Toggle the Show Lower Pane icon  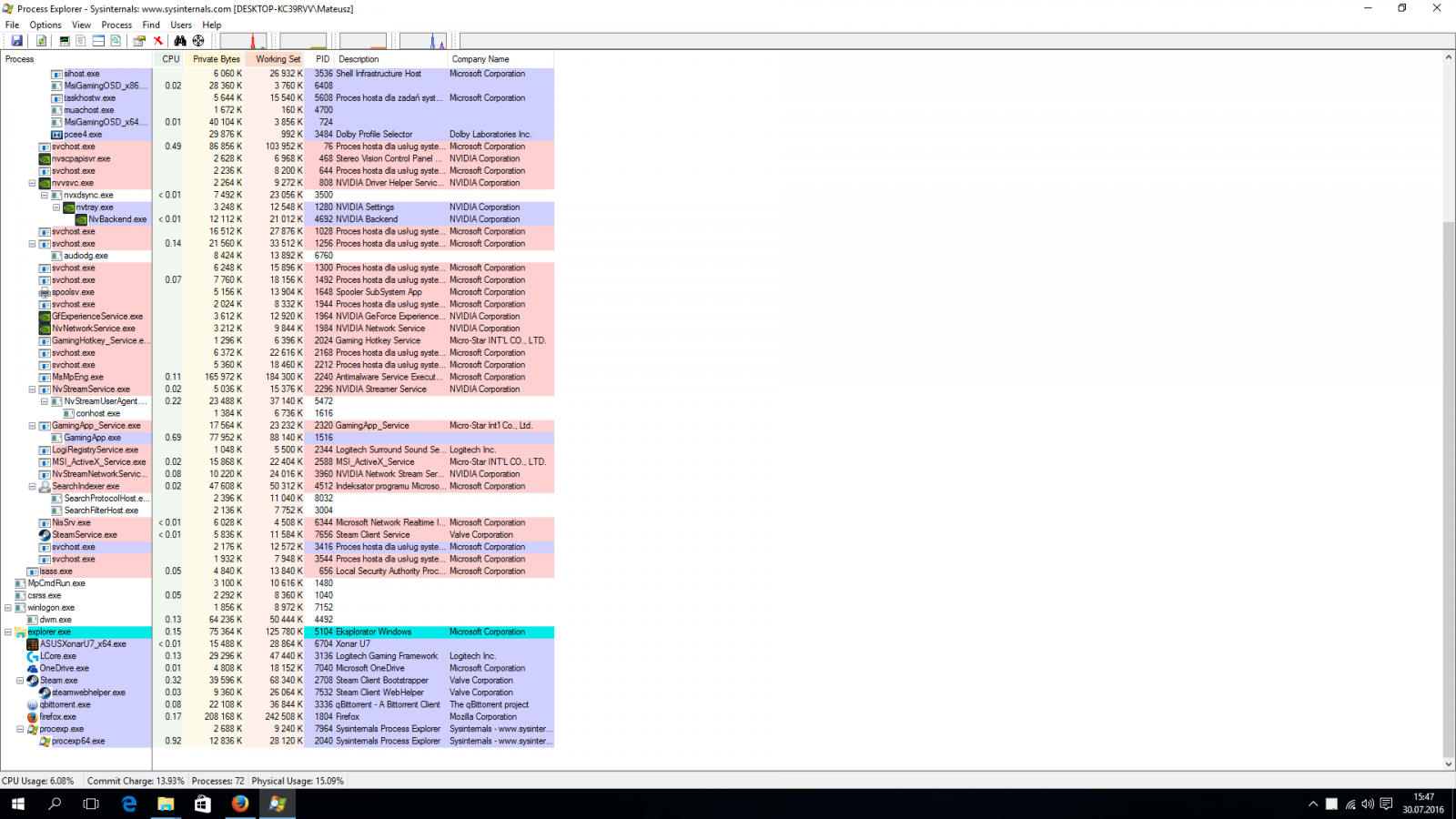(98, 41)
